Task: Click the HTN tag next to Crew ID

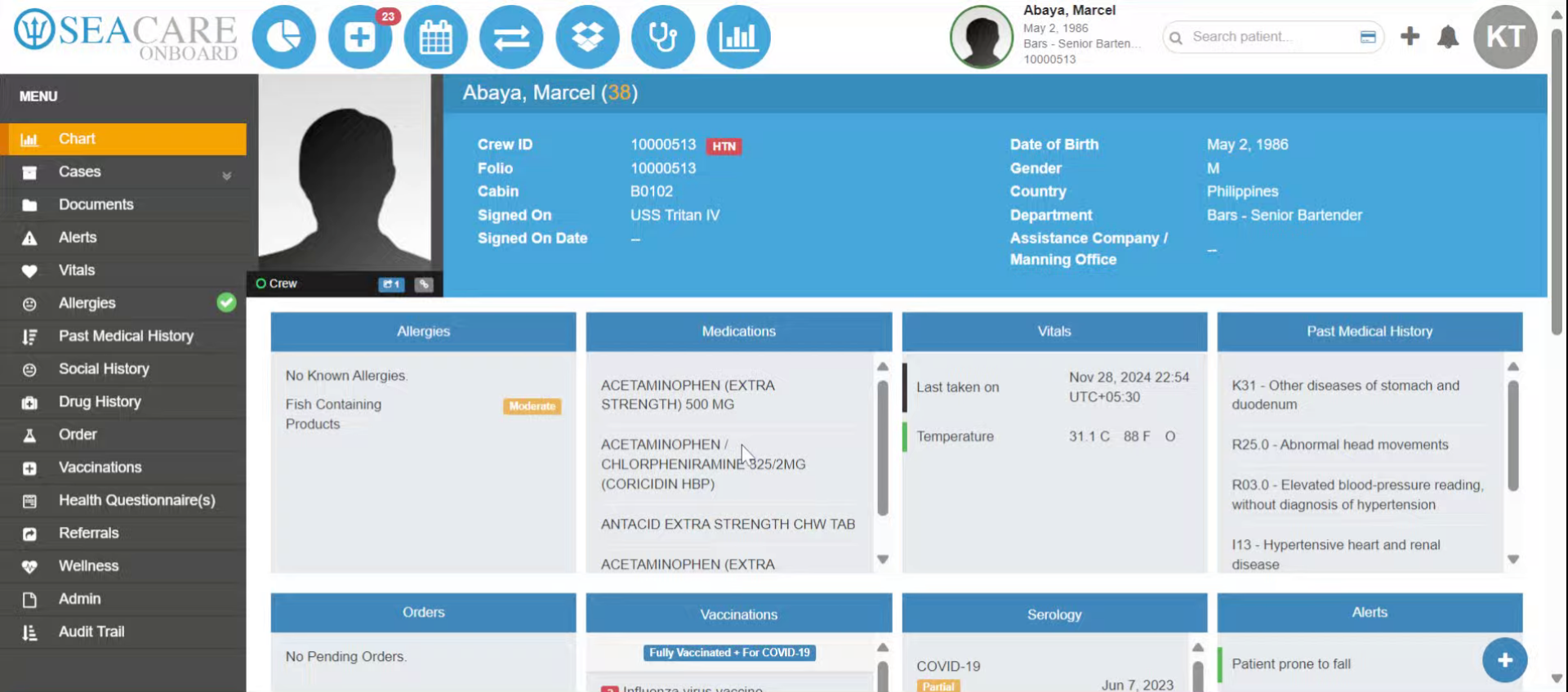Action: [724, 146]
